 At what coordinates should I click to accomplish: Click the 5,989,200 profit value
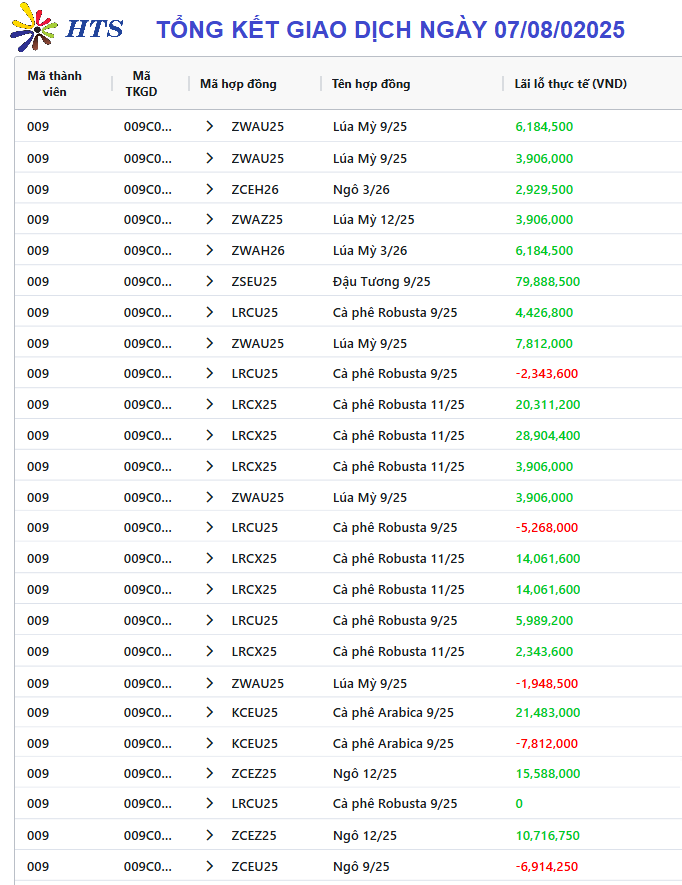click(x=544, y=621)
